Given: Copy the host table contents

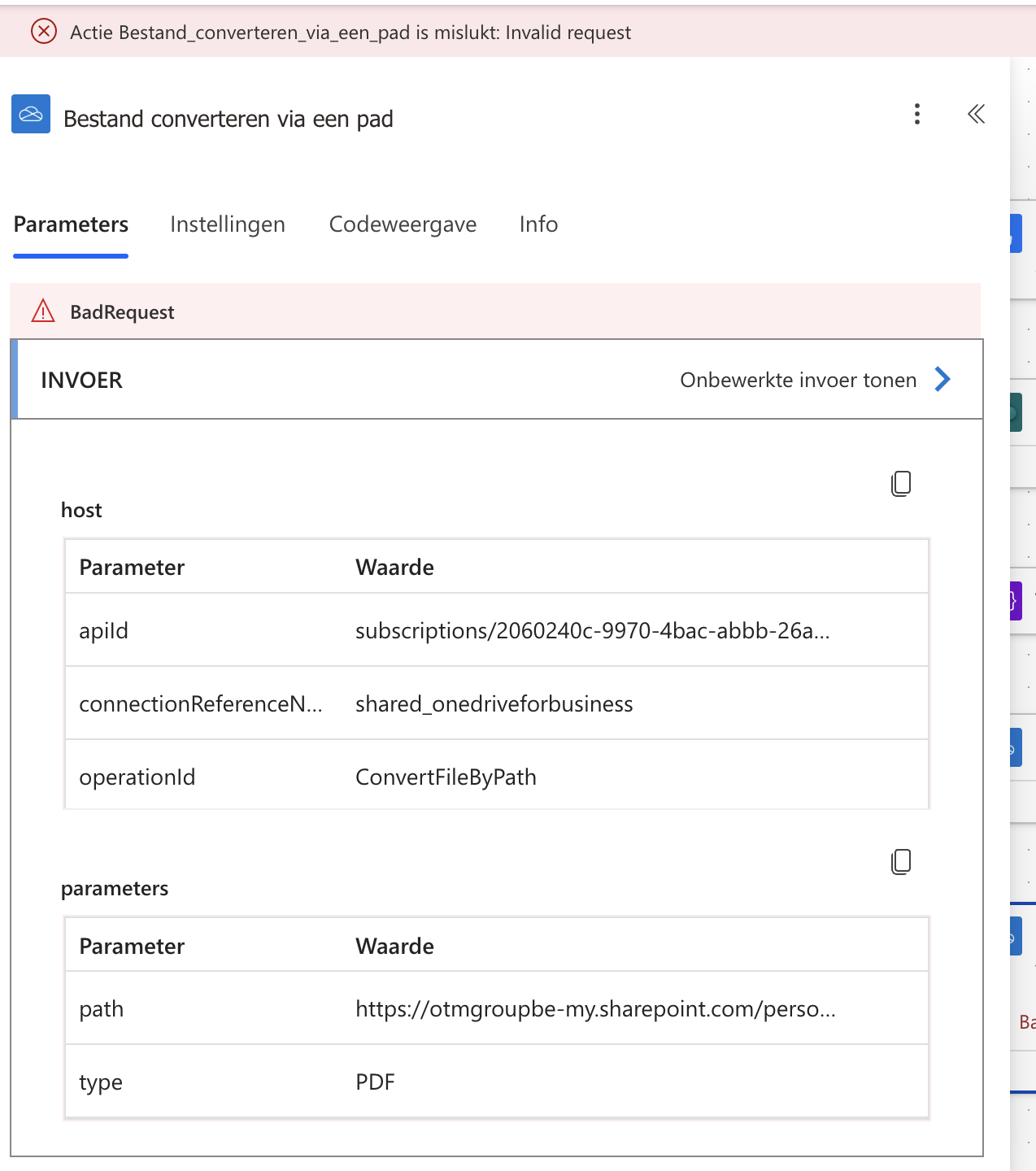Looking at the screenshot, I should [x=901, y=484].
